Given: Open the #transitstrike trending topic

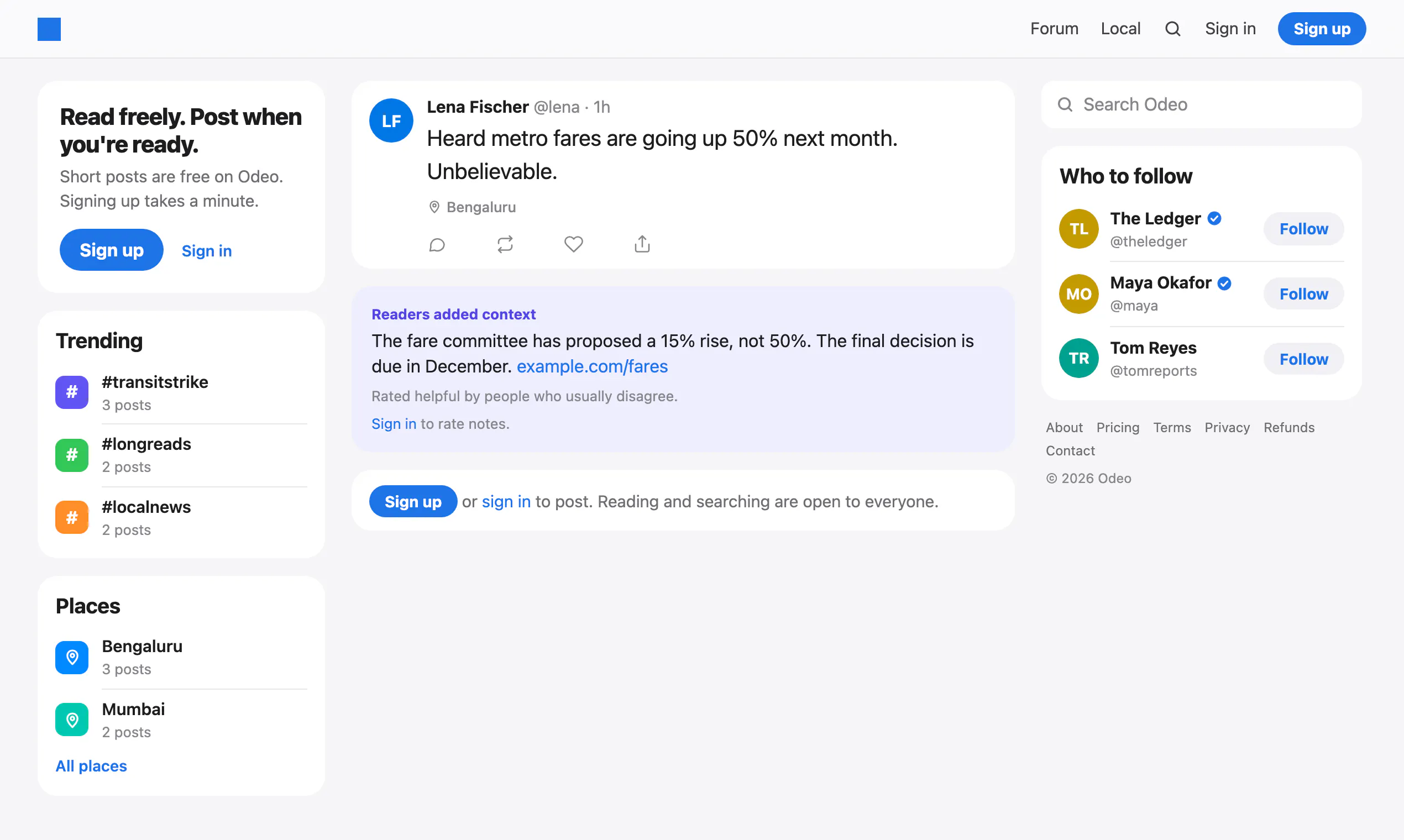Looking at the screenshot, I should [x=181, y=393].
